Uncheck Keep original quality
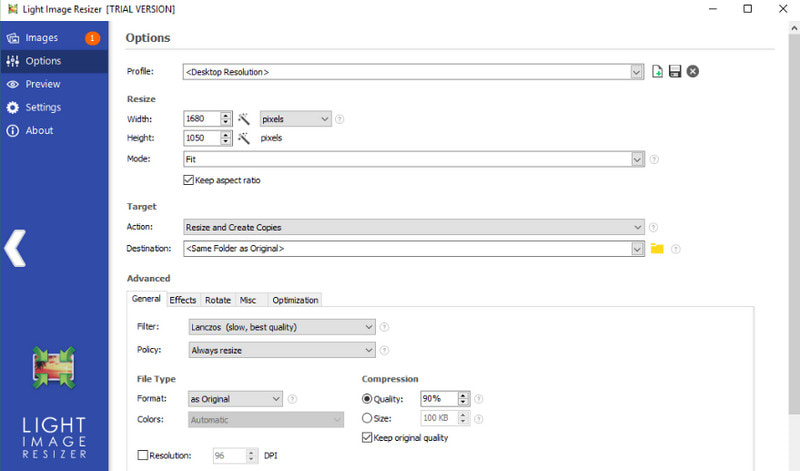Screen dimensions: 800x471 tap(367, 438)
